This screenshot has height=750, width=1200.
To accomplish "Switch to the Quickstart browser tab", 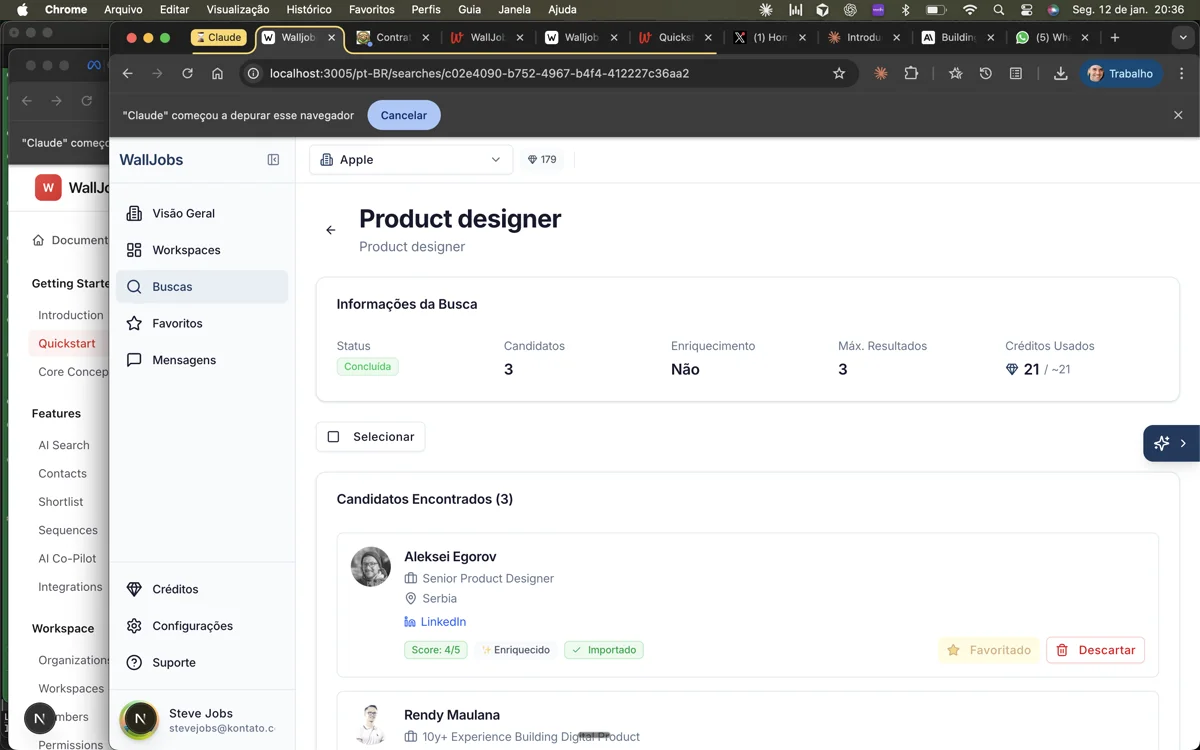I will pos(672,37).
